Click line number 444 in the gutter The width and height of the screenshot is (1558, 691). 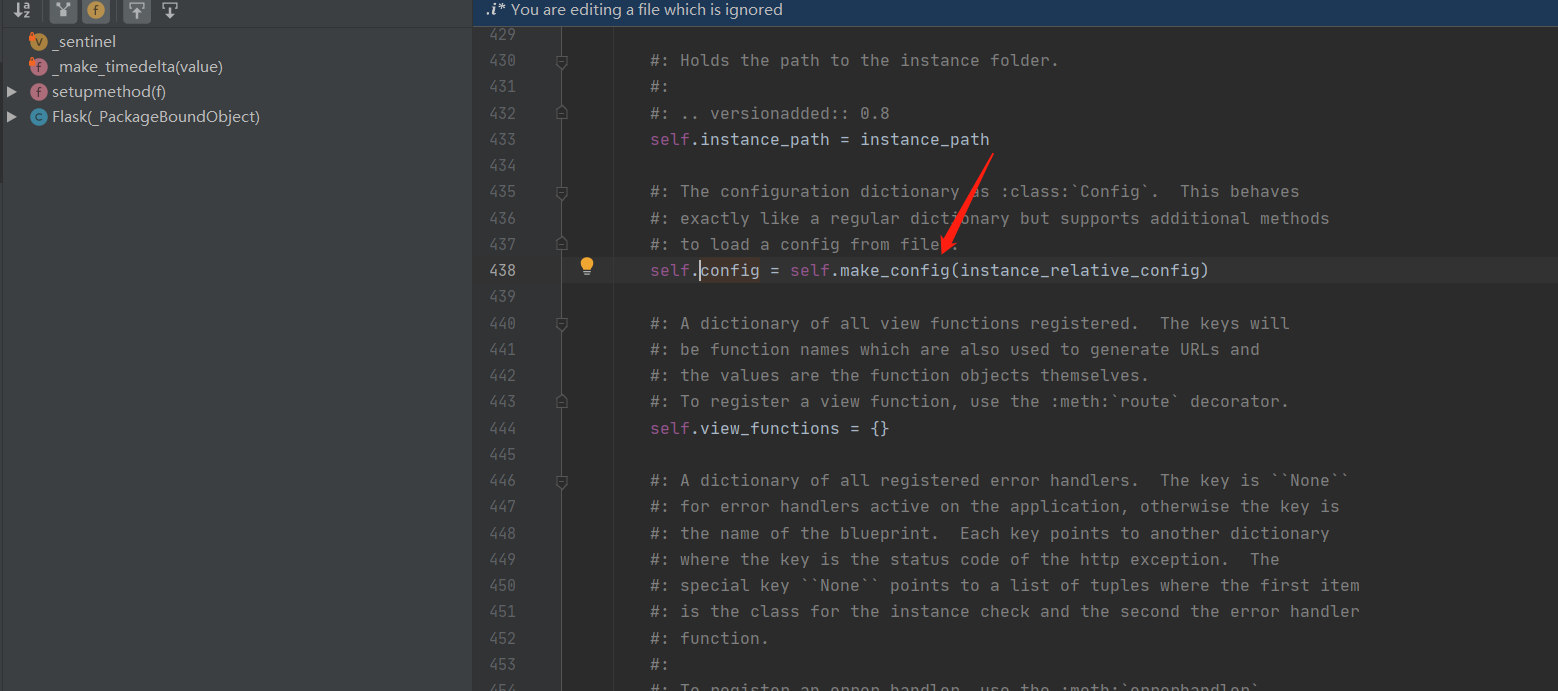(502, 428)
